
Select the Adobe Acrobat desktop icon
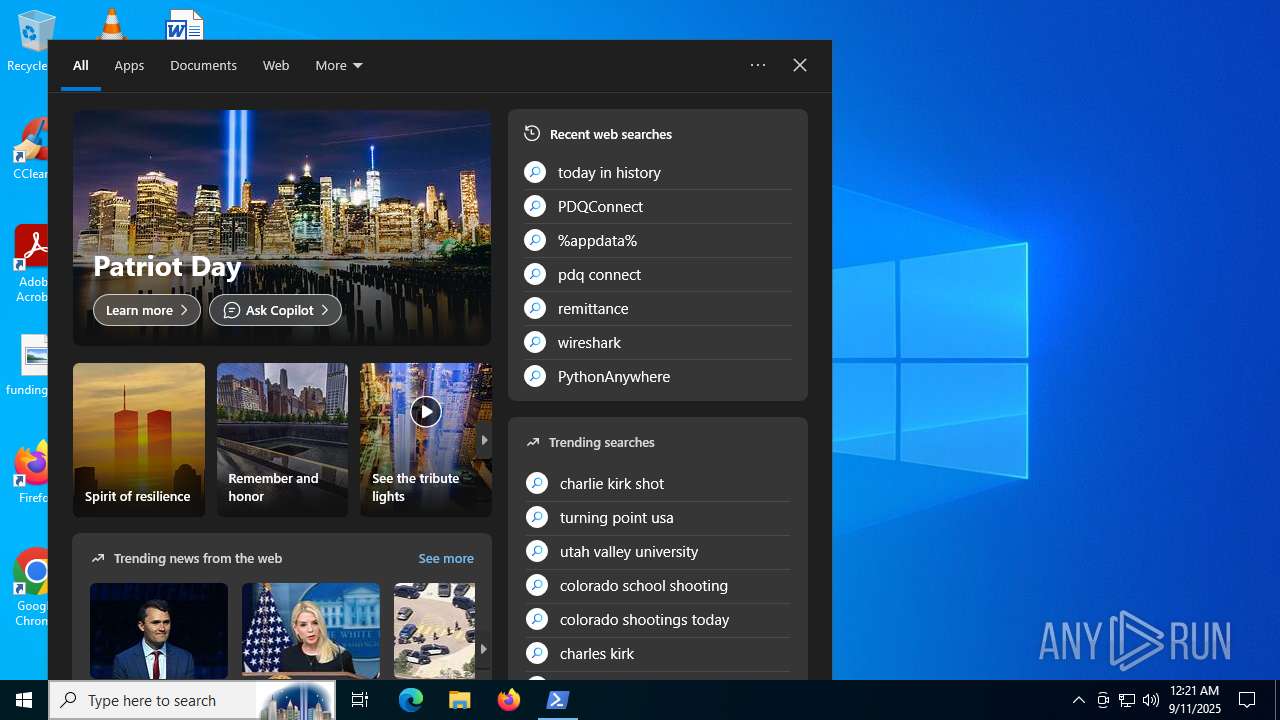[32, 263]
